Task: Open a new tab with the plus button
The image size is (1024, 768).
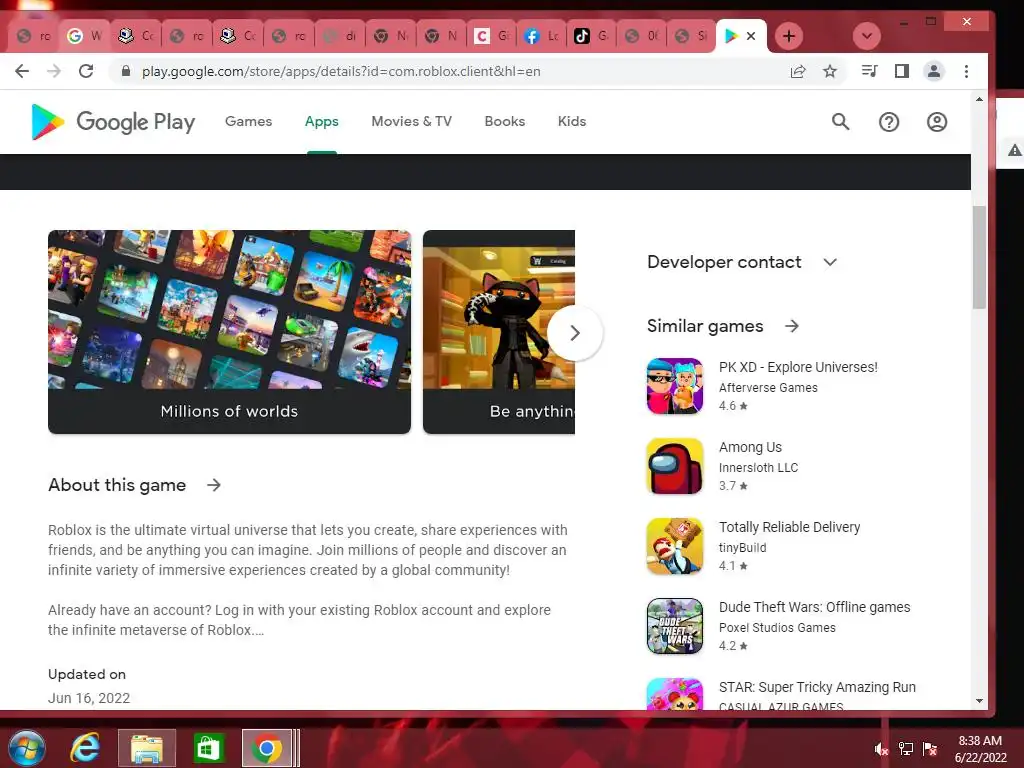Action: (788, 36)
